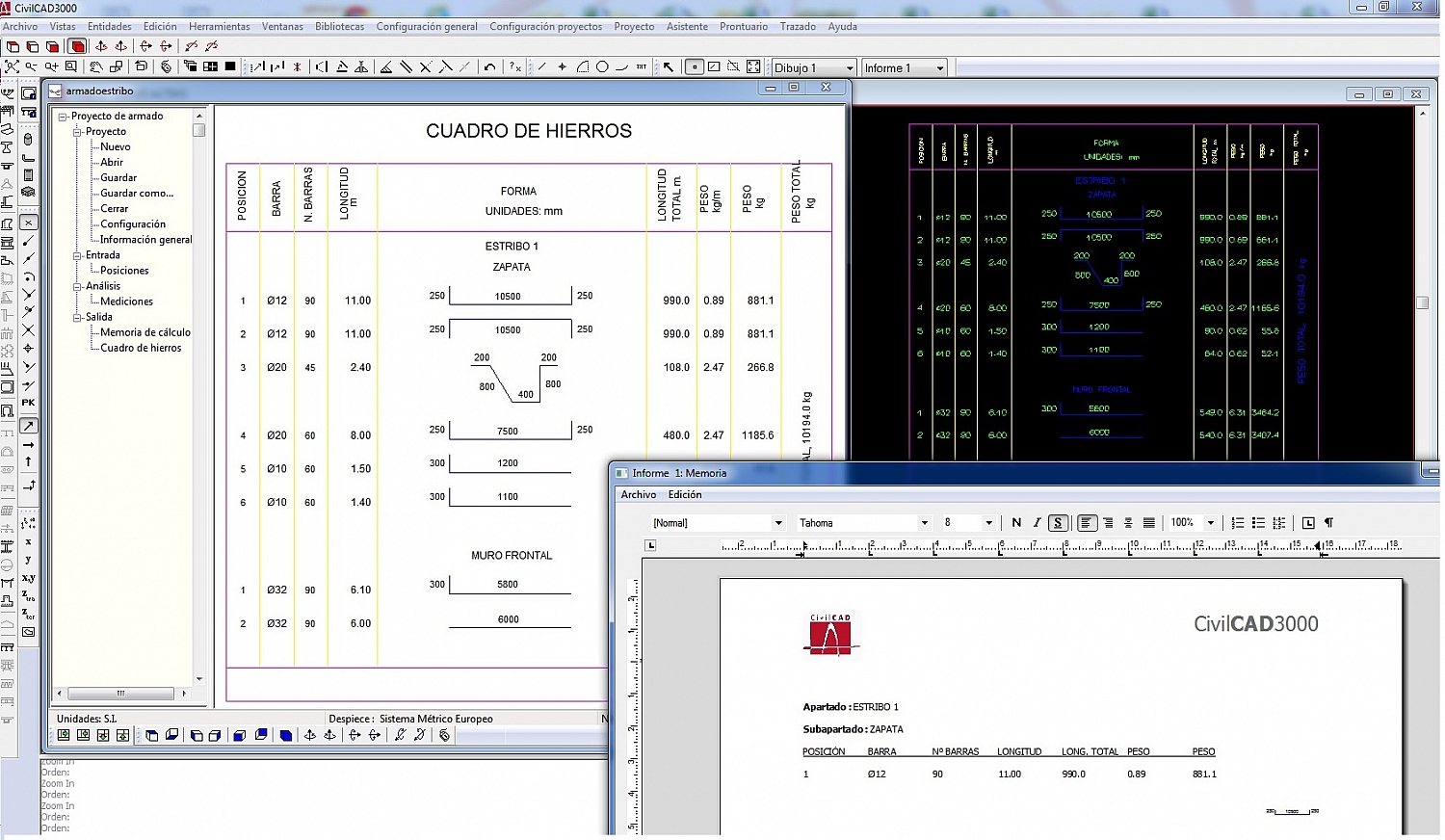Image resolution: width=1445 pixels, height=840 pixels.
Task: Click the tree panel vertical scrollbar thumb
Action: (199, 130)
